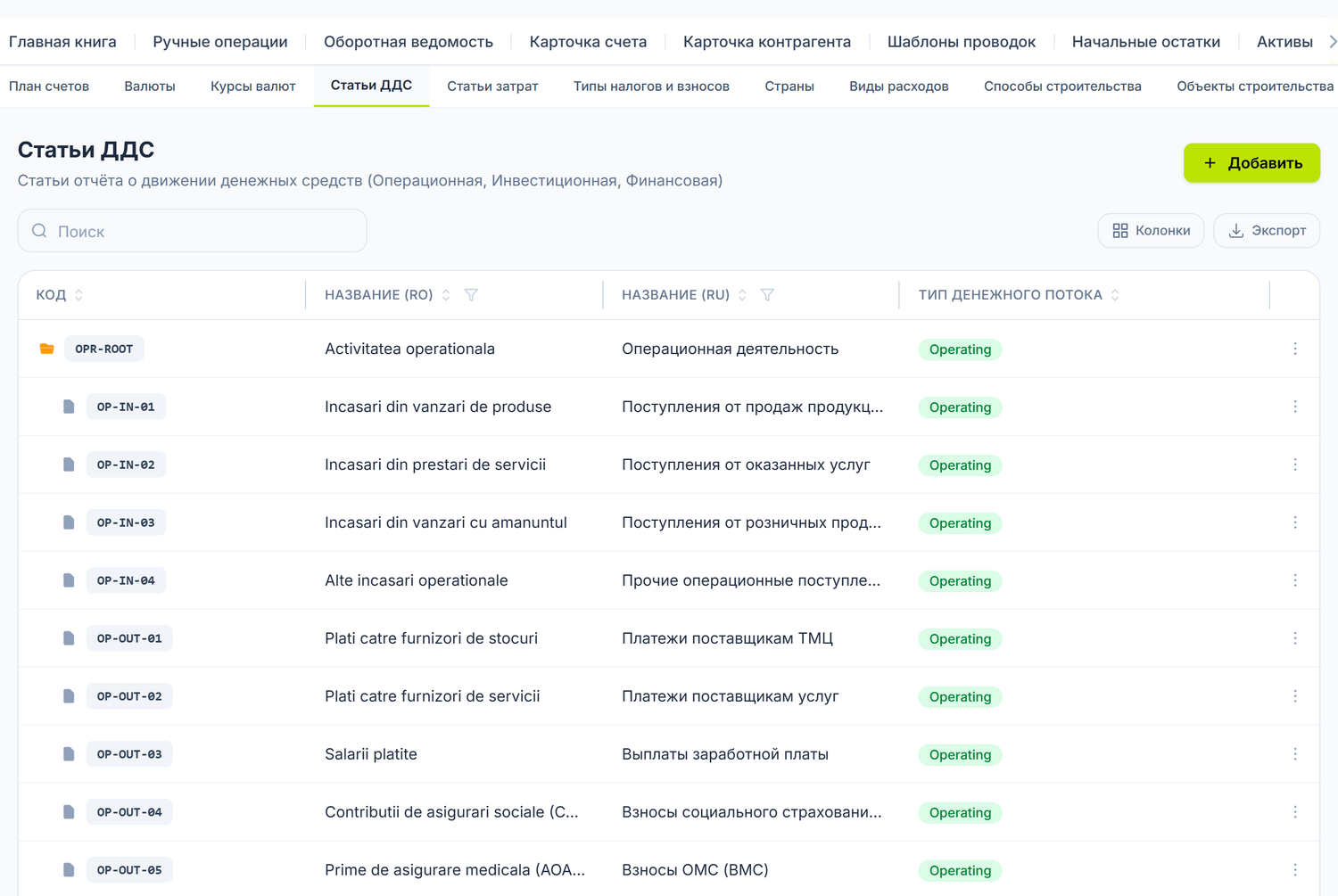The height and width of the screenshot is (896, 1338).
Task: Open row menu for Plati catre furnizori de stocuri
Action: (1295, 638)
